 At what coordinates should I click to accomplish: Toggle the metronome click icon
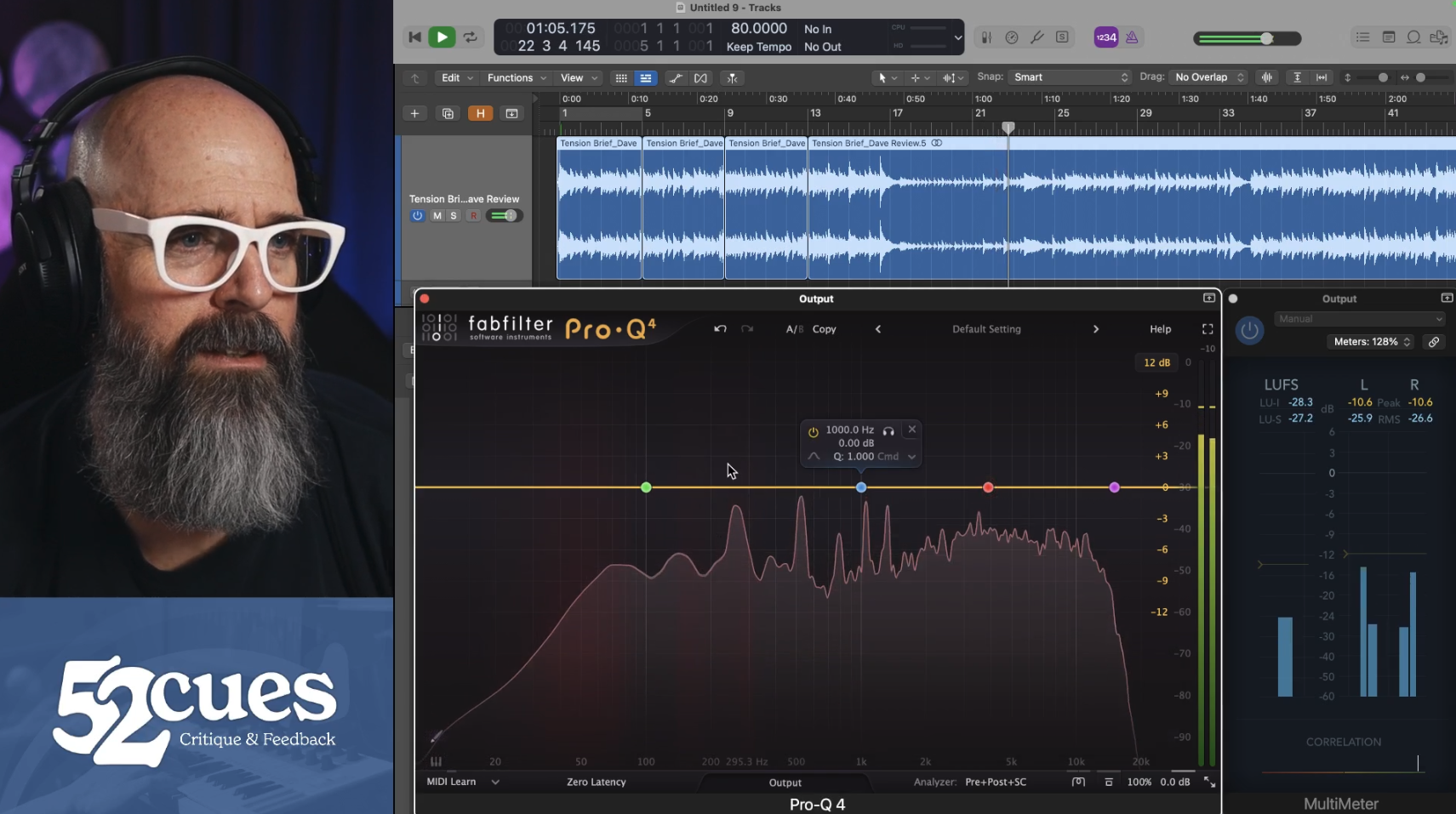1132,37
